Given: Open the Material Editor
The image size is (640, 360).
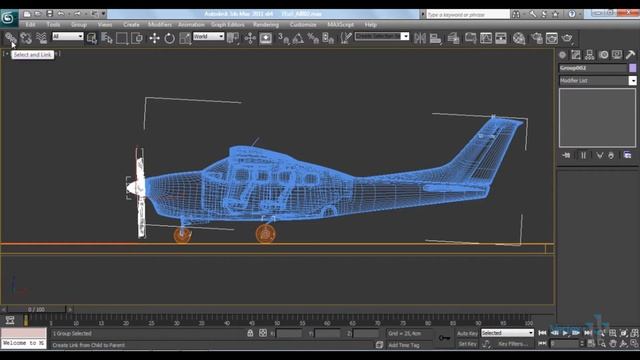Looking at the screenshot, I should 519,38.
